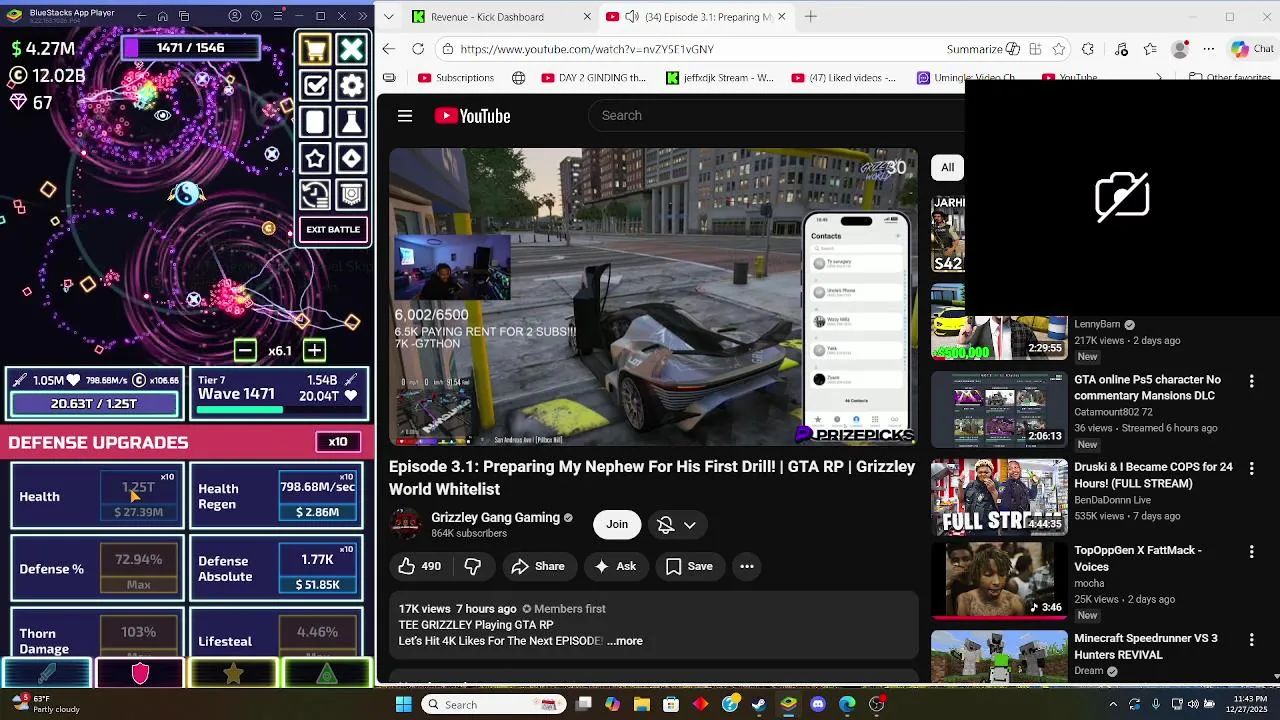
Task: Switch to the utility star tab
Action: click(233, 674)
